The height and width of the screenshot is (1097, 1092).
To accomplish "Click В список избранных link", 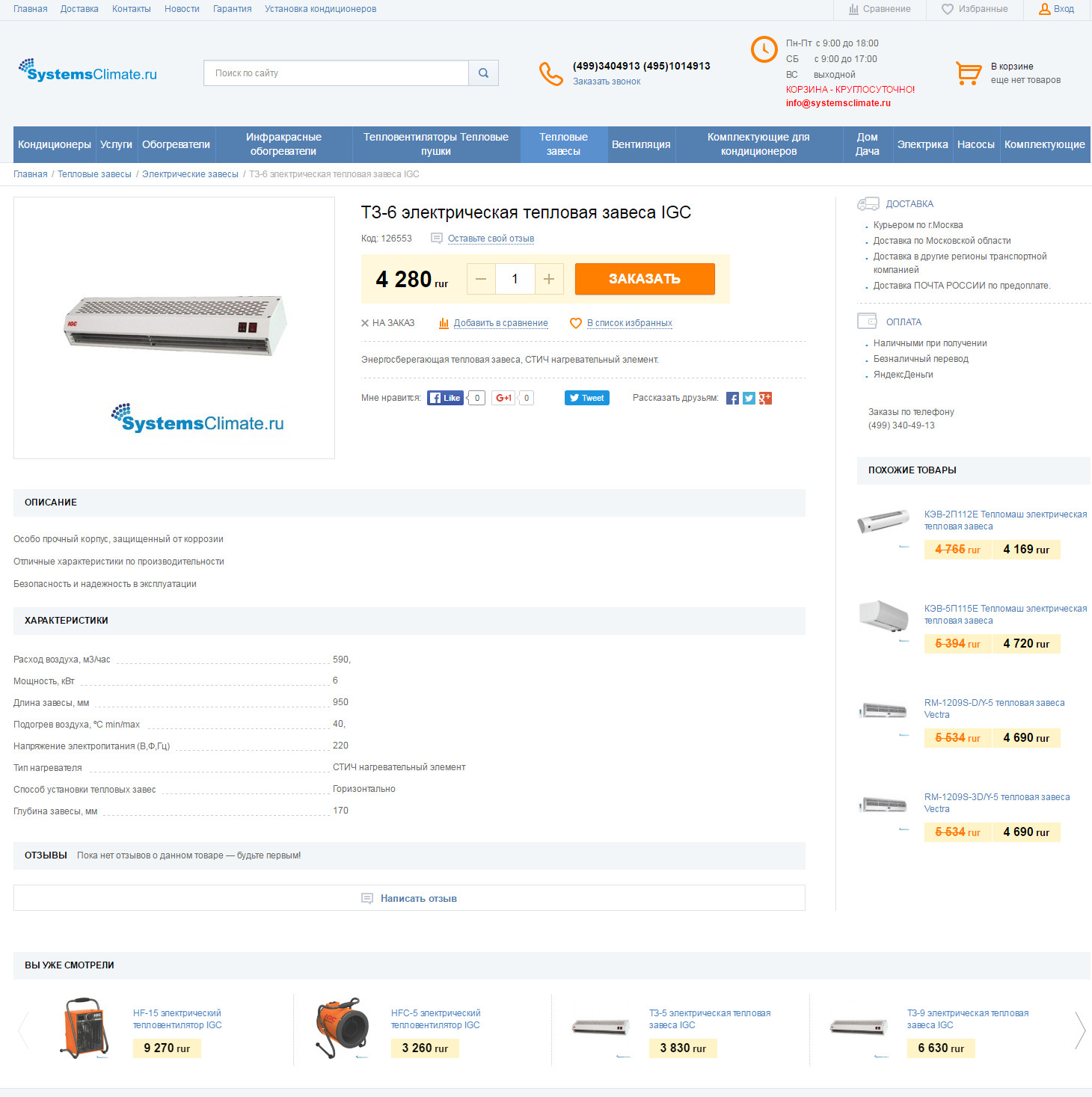I will [630, 323].
